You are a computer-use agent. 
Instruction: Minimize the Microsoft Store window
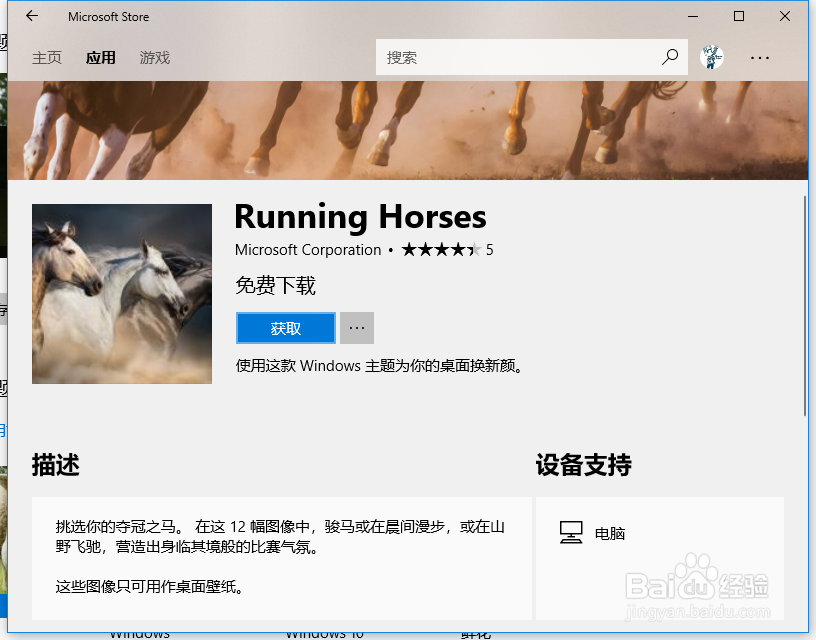click(693, 17)
